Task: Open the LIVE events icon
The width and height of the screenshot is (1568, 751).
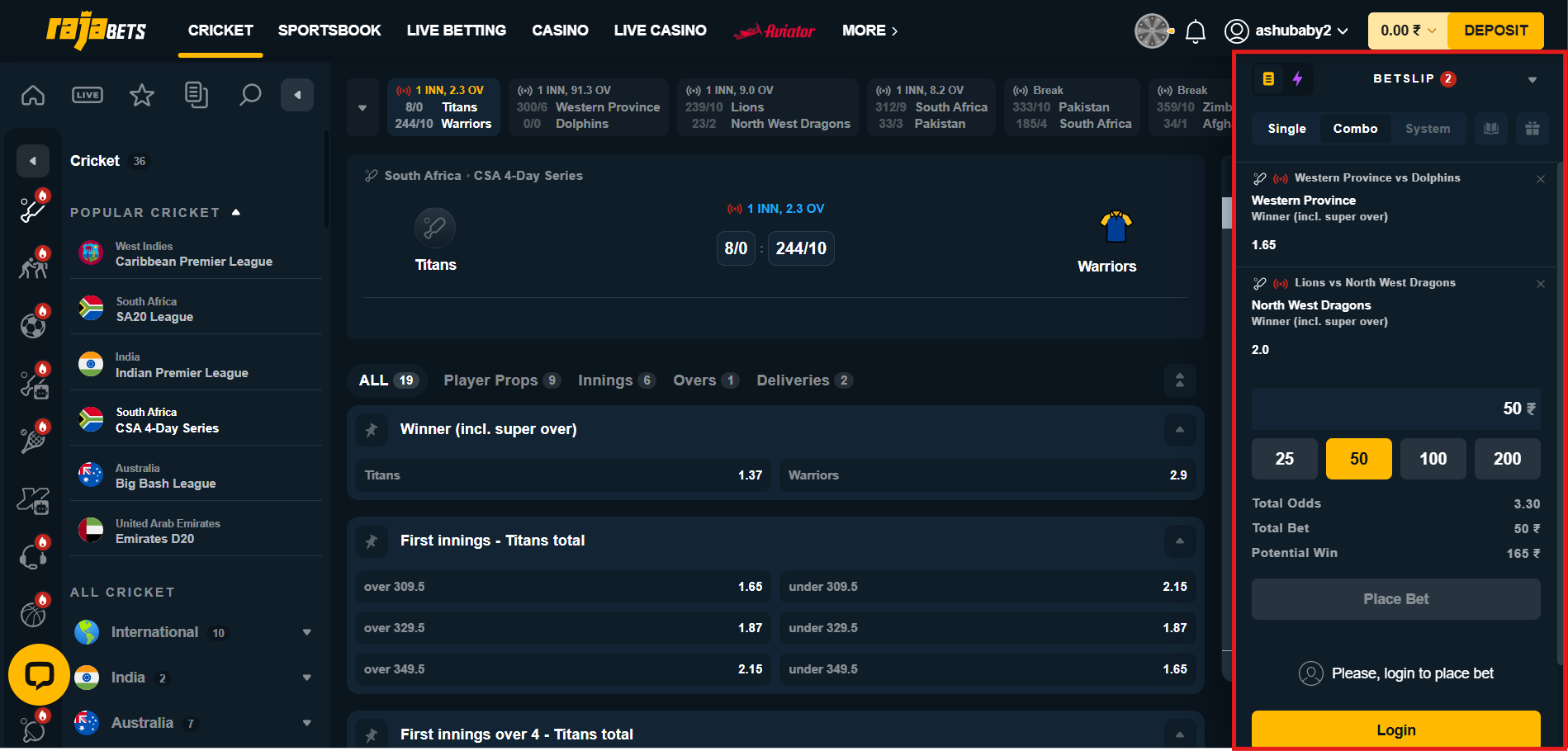Action: pos(88,96)
